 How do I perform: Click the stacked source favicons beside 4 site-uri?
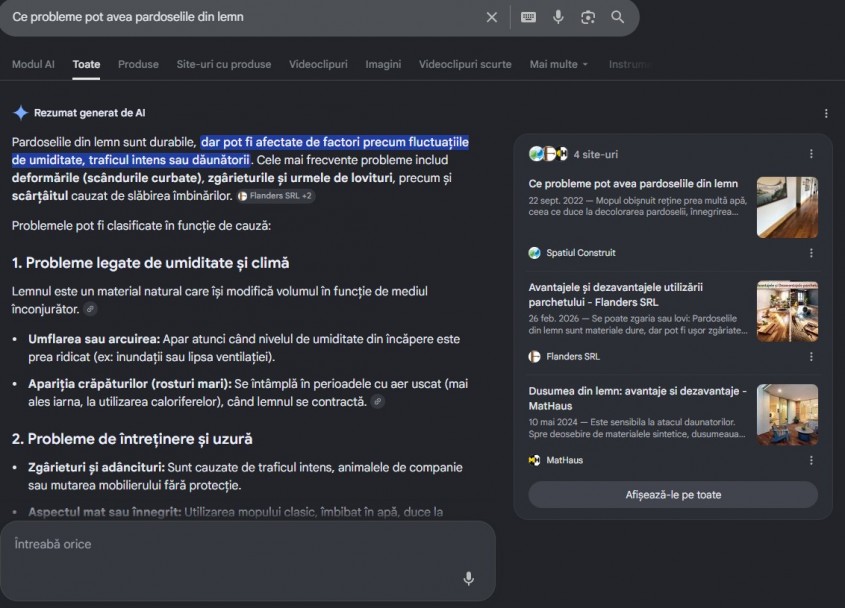click(x=548, y=154)
